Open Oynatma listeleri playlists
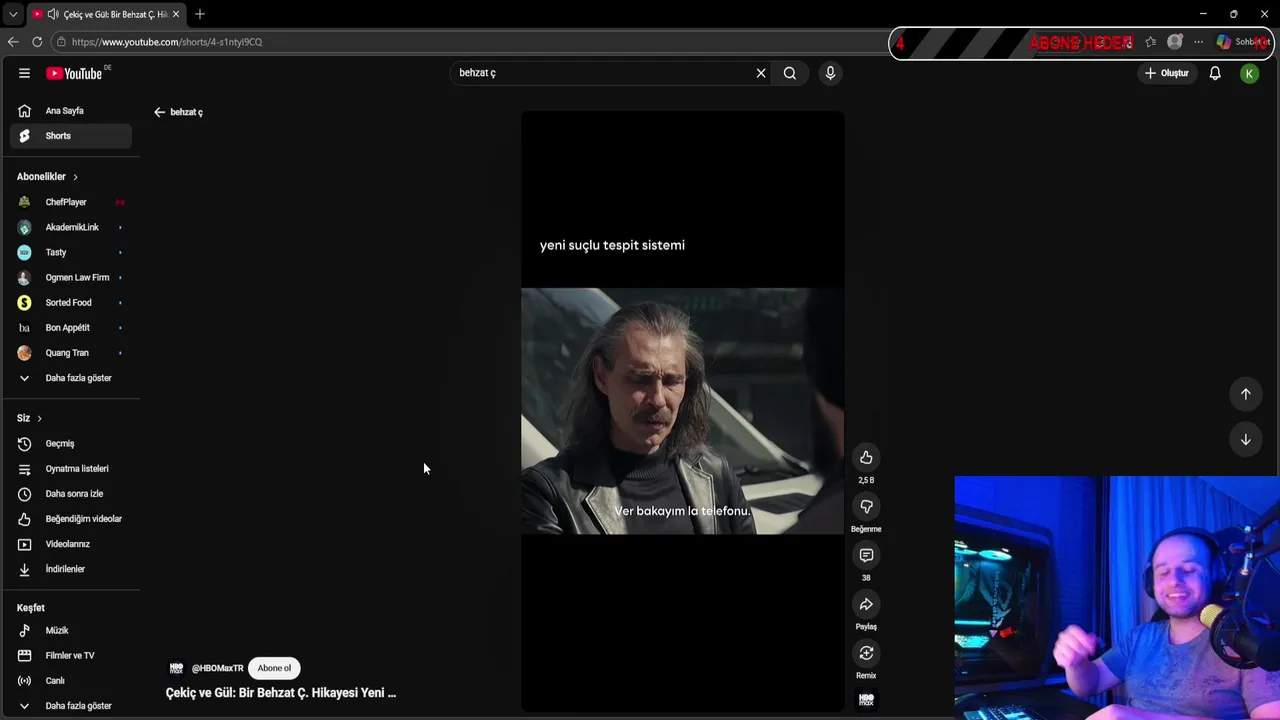1280x720 pixels. pyautogui.click(x=70, y=468)
